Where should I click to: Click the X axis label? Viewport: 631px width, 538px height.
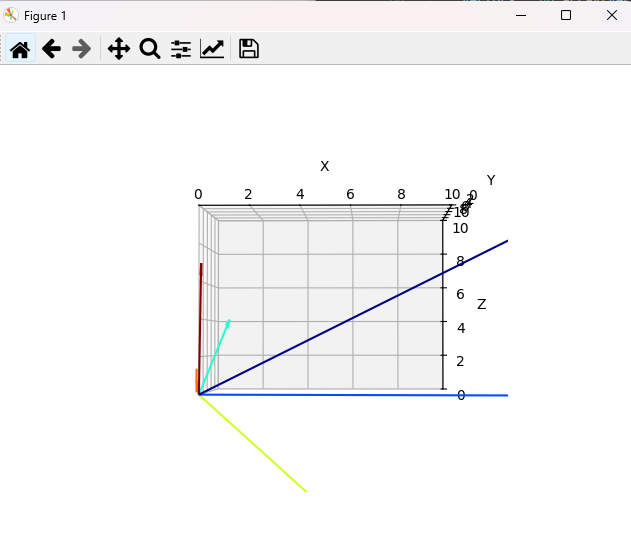[x=324, y=166]
